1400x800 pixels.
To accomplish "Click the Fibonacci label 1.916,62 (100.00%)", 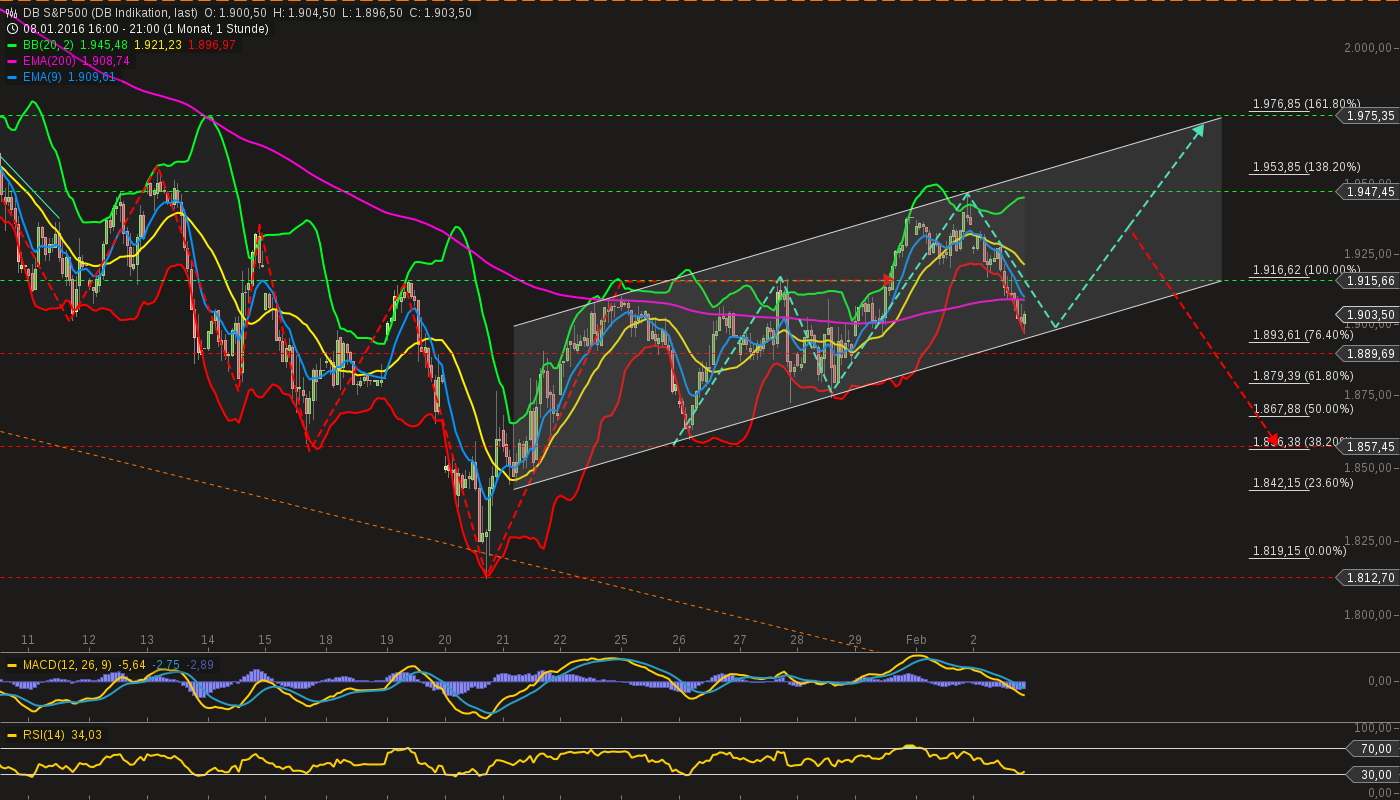I will coord(1307,270).
